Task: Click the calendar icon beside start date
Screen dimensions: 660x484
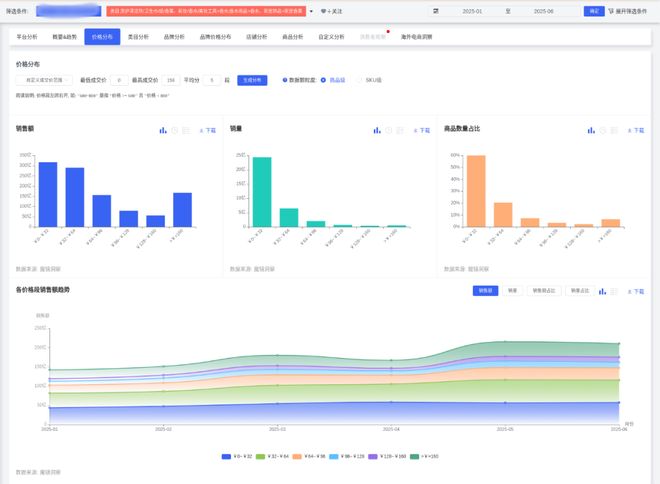Action: (436, 11)
